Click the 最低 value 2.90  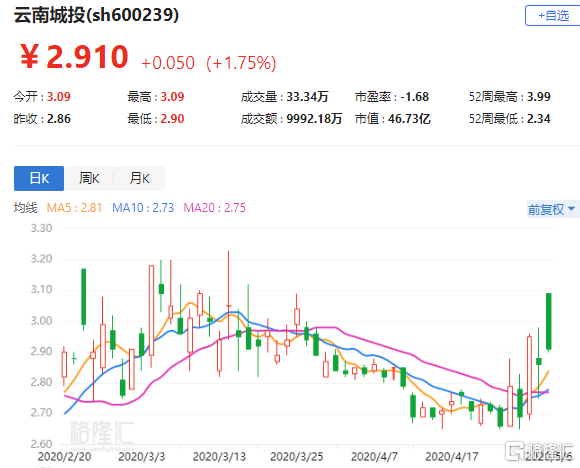(x=172, y=119)
